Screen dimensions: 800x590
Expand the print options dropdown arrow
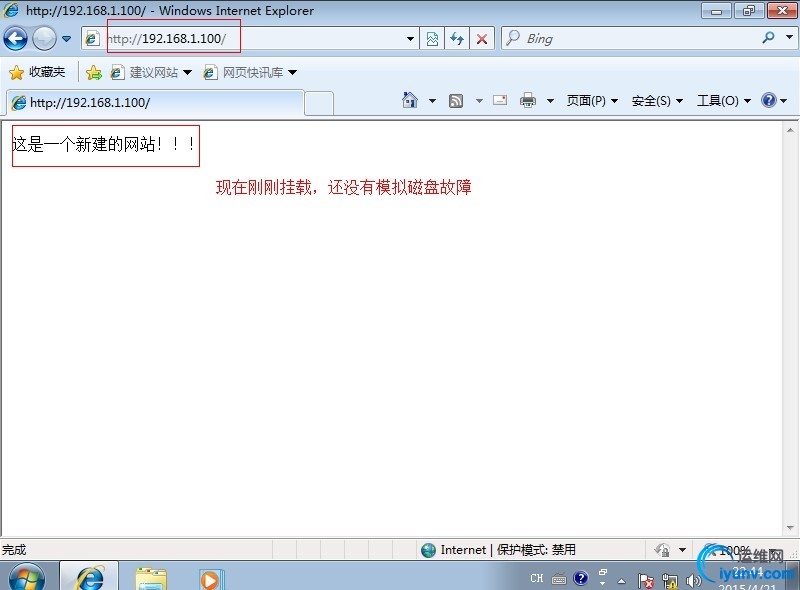coord(550,101)
